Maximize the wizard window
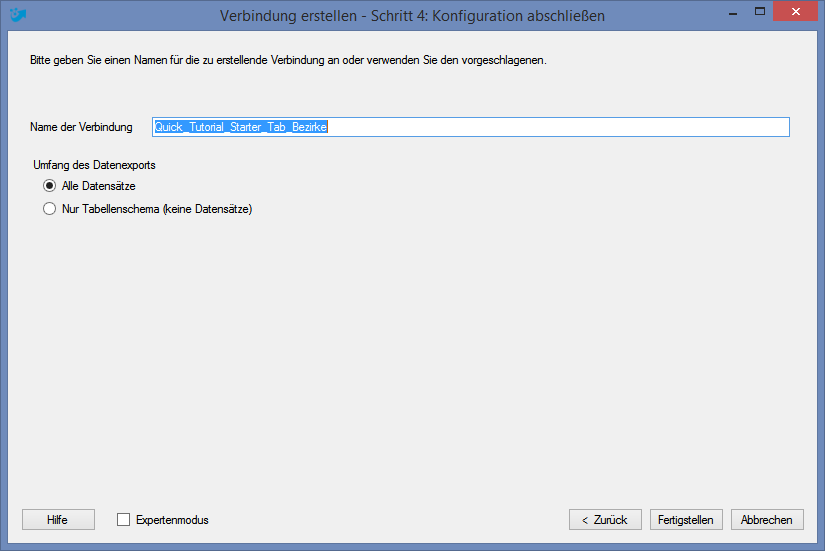Image resolution: width=825 pixels, height=551 pixels. pos(760,12)
